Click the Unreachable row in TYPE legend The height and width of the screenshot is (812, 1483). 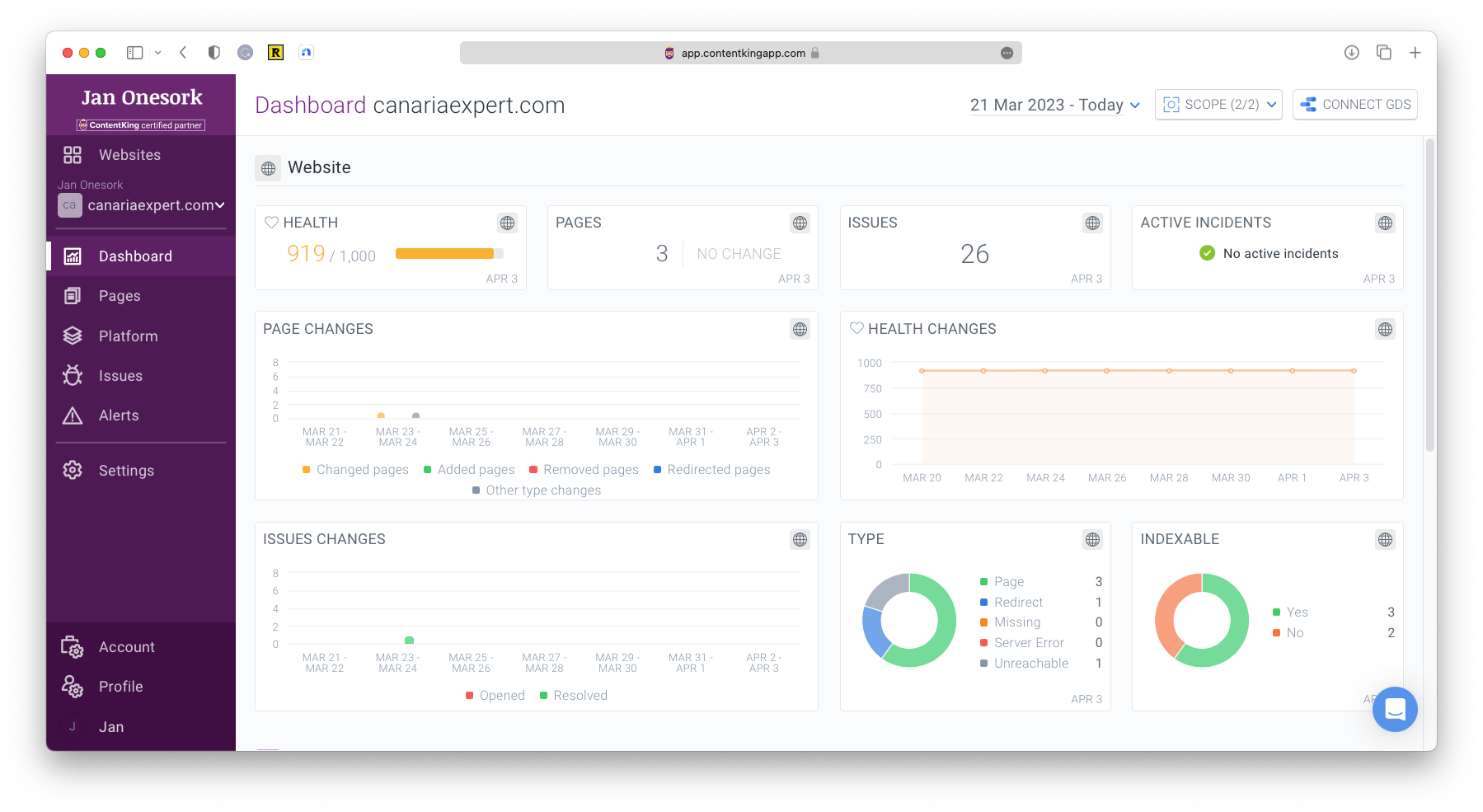pyautogui.click(x=1040, y=663)
